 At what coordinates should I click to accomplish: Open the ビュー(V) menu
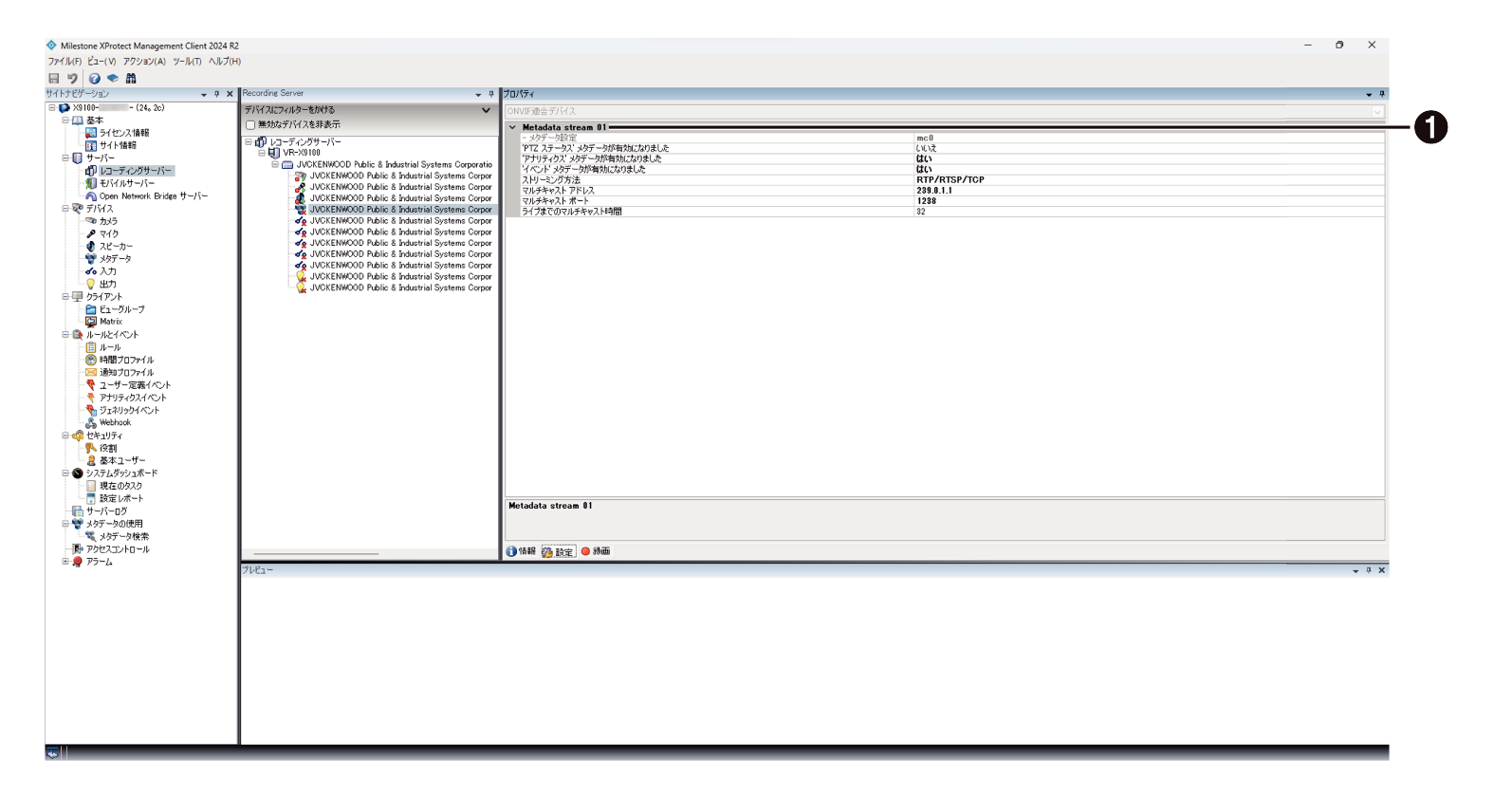pyautogui.click(x=101, y=62)
